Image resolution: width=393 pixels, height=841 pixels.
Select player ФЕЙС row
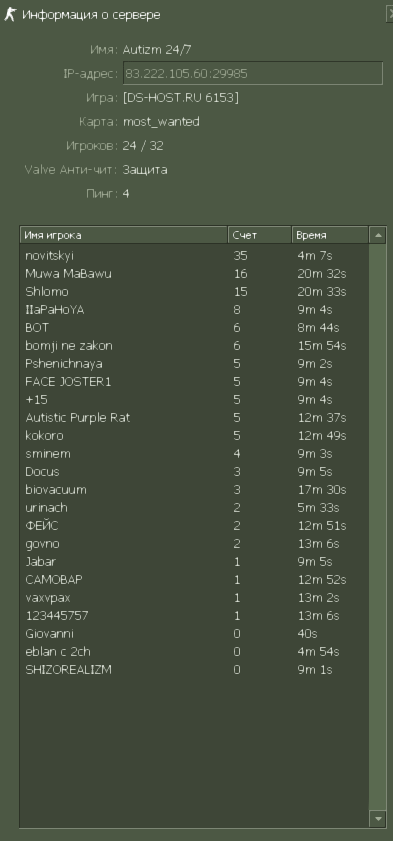click(195, 526)
